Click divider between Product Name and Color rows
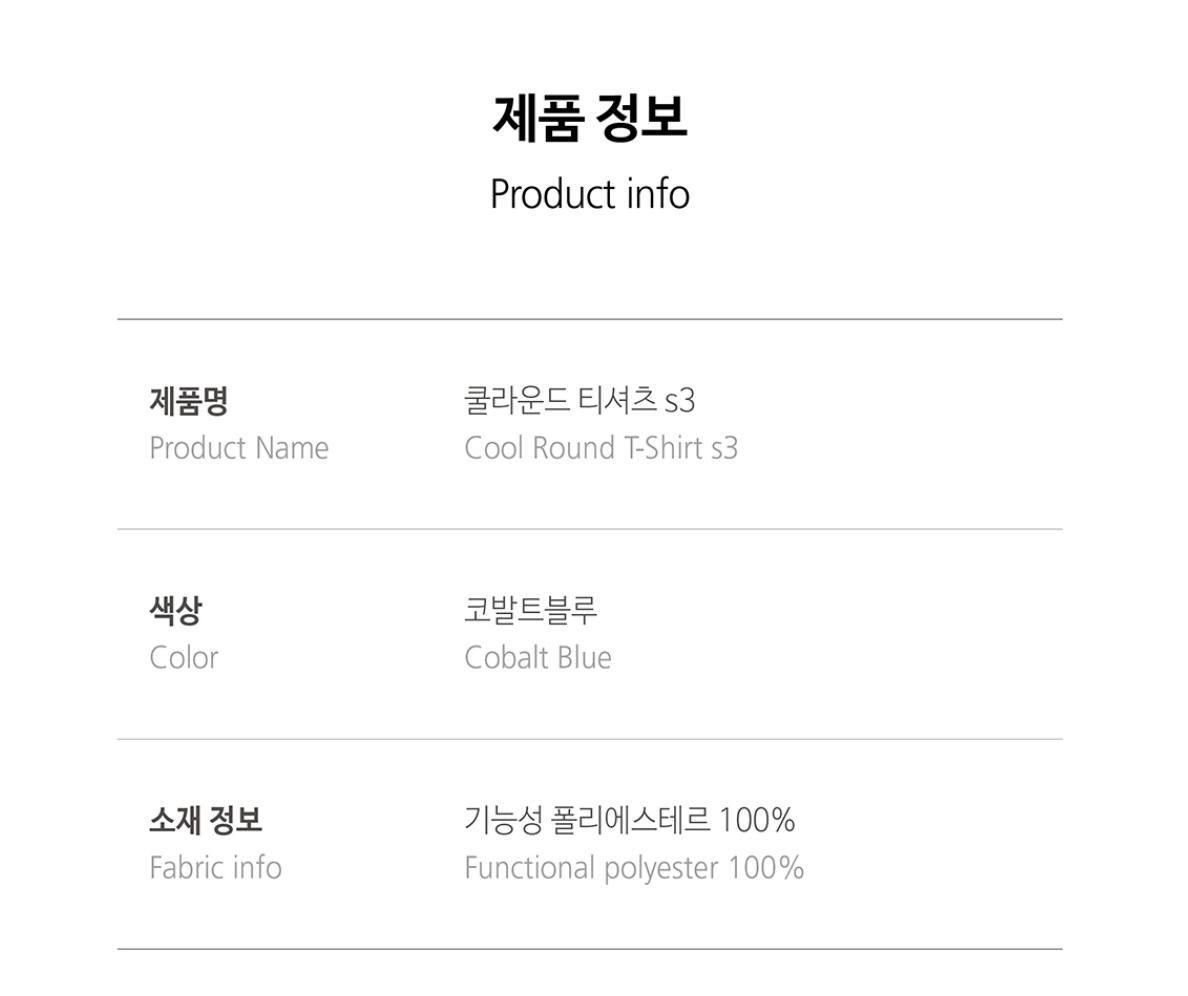The height and width of the screenshot is (996, 1188). 590,529
